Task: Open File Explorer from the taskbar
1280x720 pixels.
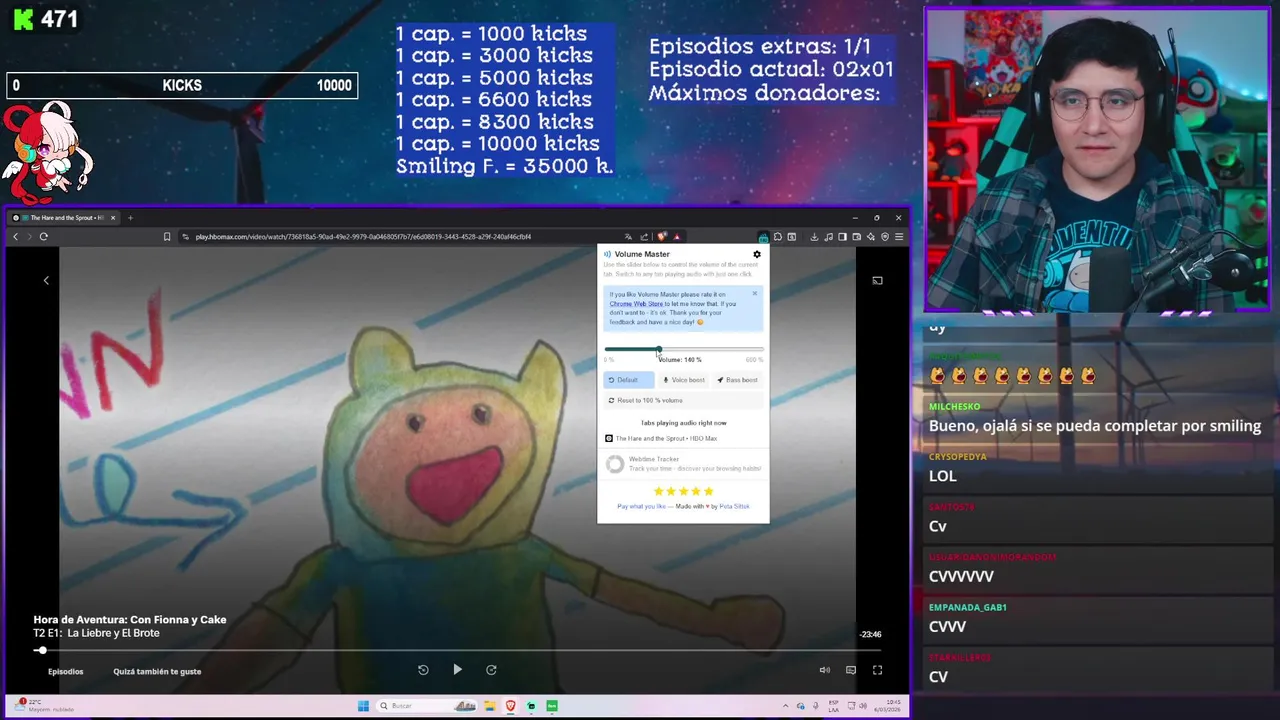Action: point(489,706)
